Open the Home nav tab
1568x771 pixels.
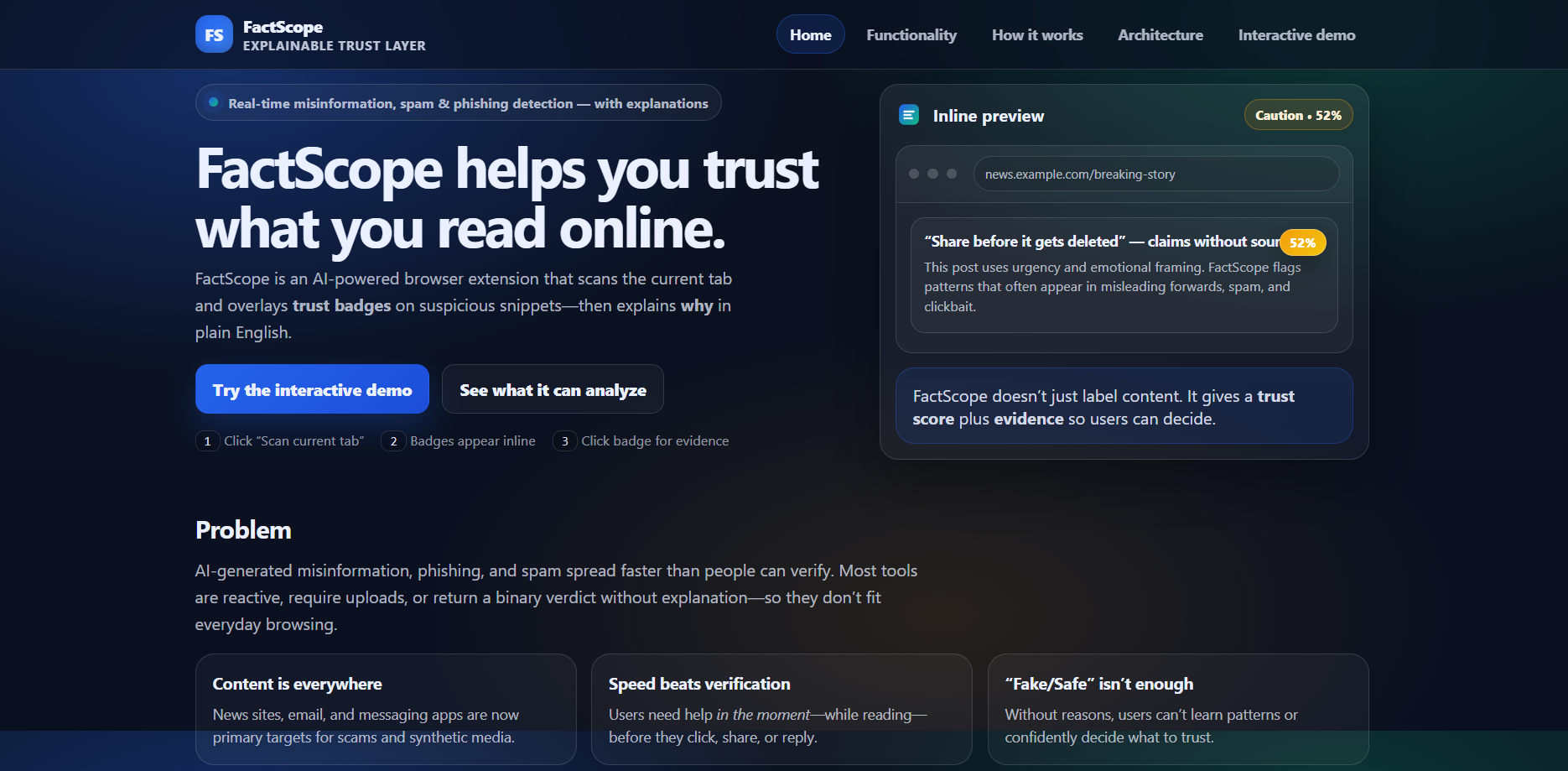tap(810, 34)
